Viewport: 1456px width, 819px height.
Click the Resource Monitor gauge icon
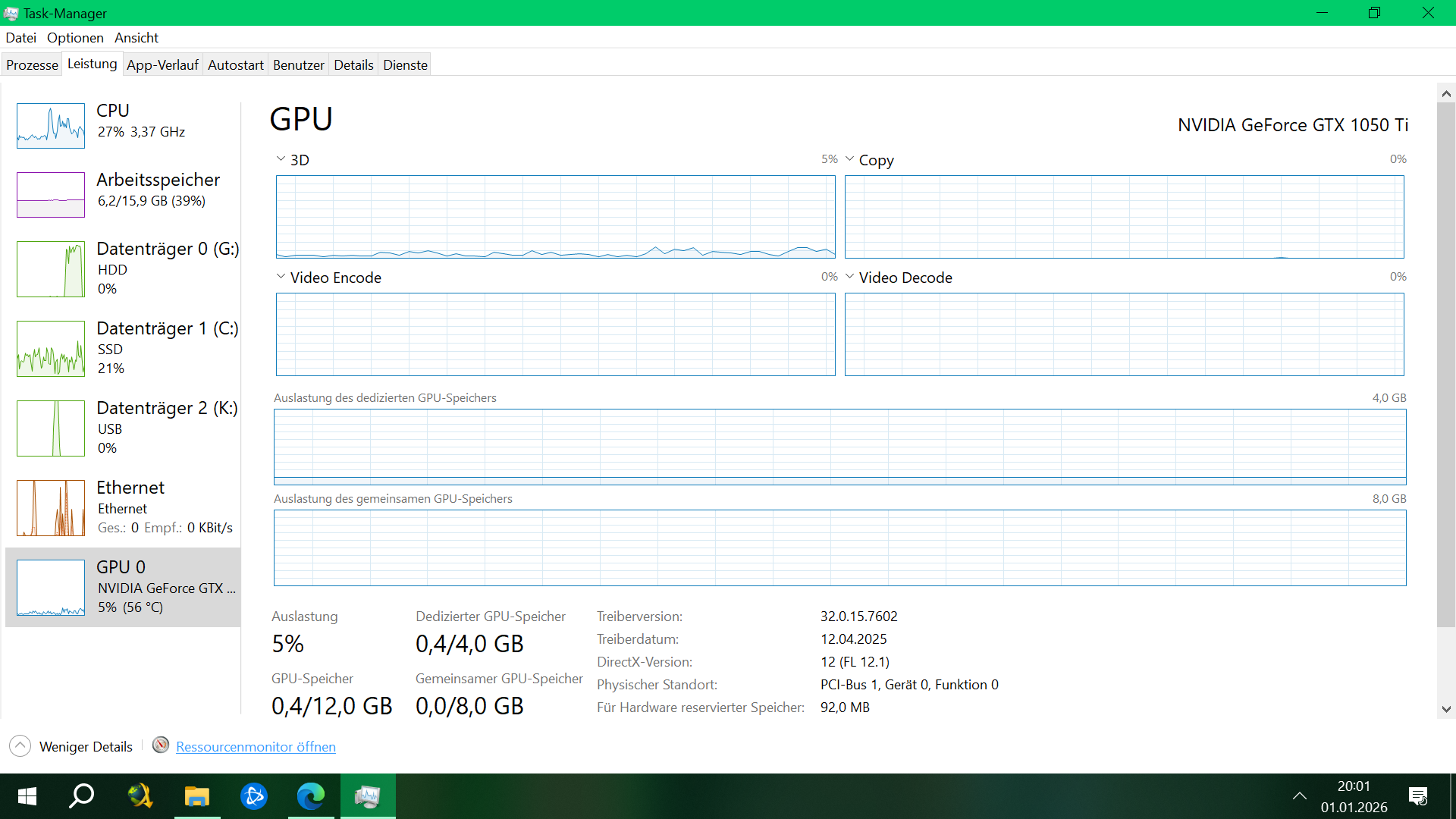click(x=160, y=745)
